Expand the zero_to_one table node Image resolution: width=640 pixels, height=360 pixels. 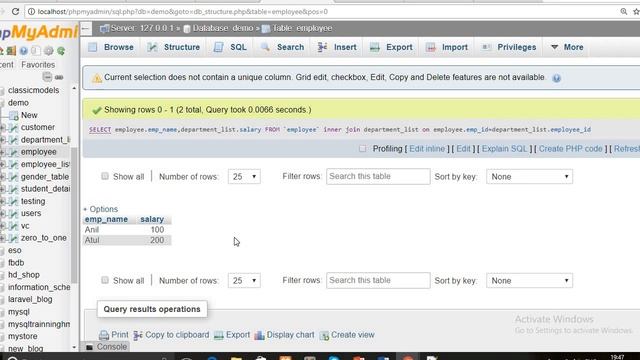click(2, 238)
